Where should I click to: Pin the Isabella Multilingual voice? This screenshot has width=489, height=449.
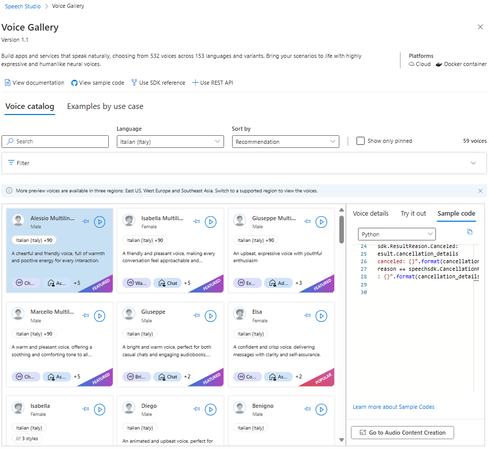[x=197, y=221]
